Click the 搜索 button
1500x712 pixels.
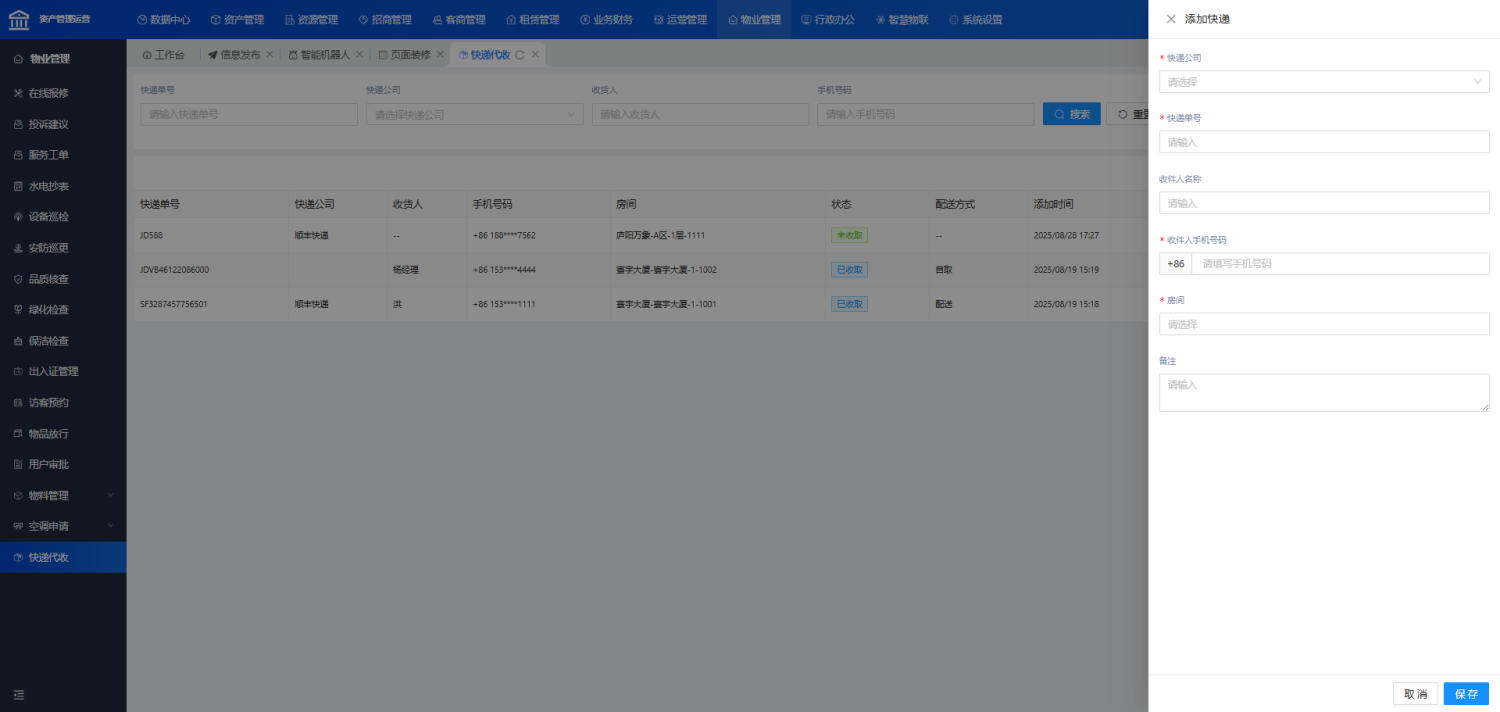pyautogui.click(x=1072, y=115)
